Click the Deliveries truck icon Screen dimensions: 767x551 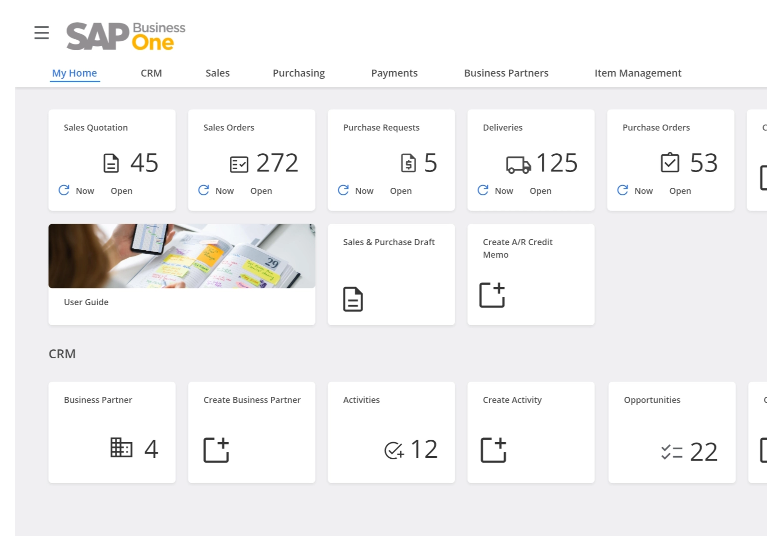[518, 164]
